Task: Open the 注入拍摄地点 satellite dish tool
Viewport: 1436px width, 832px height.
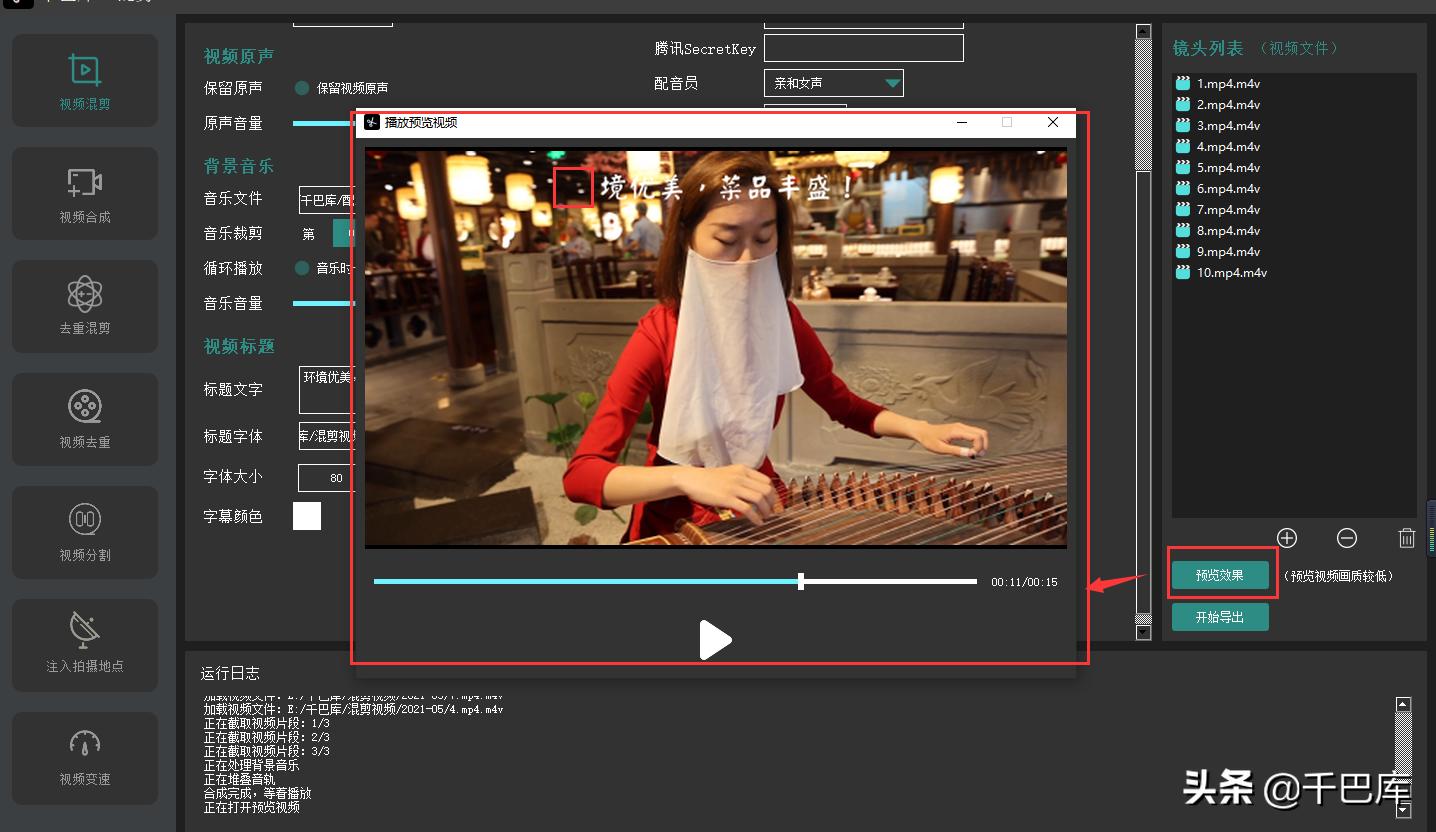Action: [85, 645]
